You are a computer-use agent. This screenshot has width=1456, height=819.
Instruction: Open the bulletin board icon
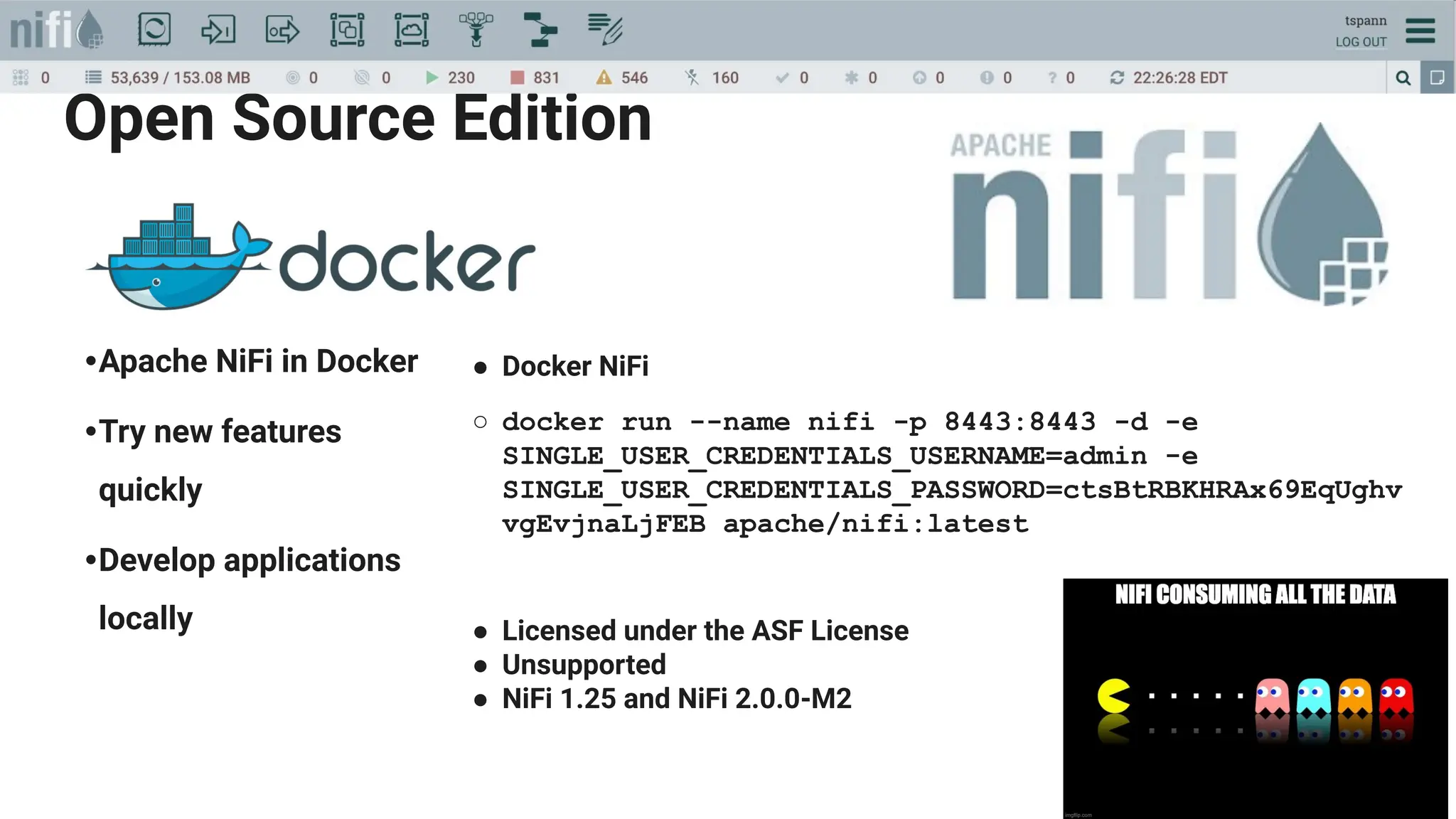pyautogui.click(x=1438, y=77)
